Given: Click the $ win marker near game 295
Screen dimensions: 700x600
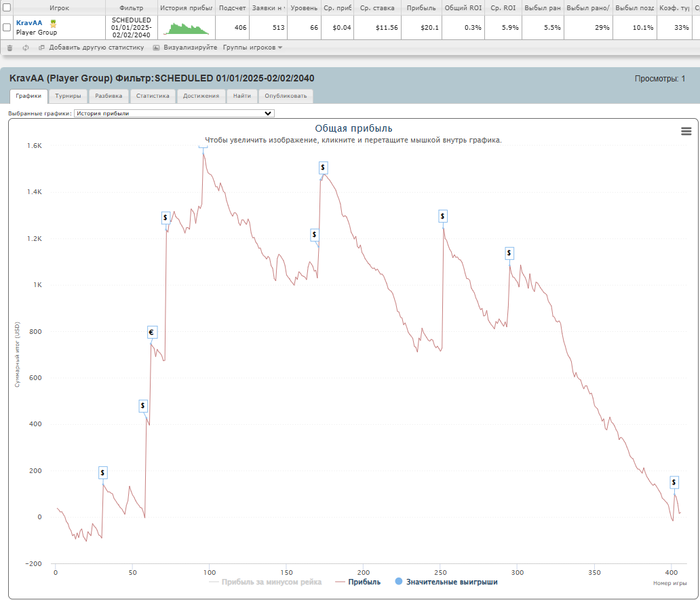Looking at the screenshot, I should coord(509,253).
